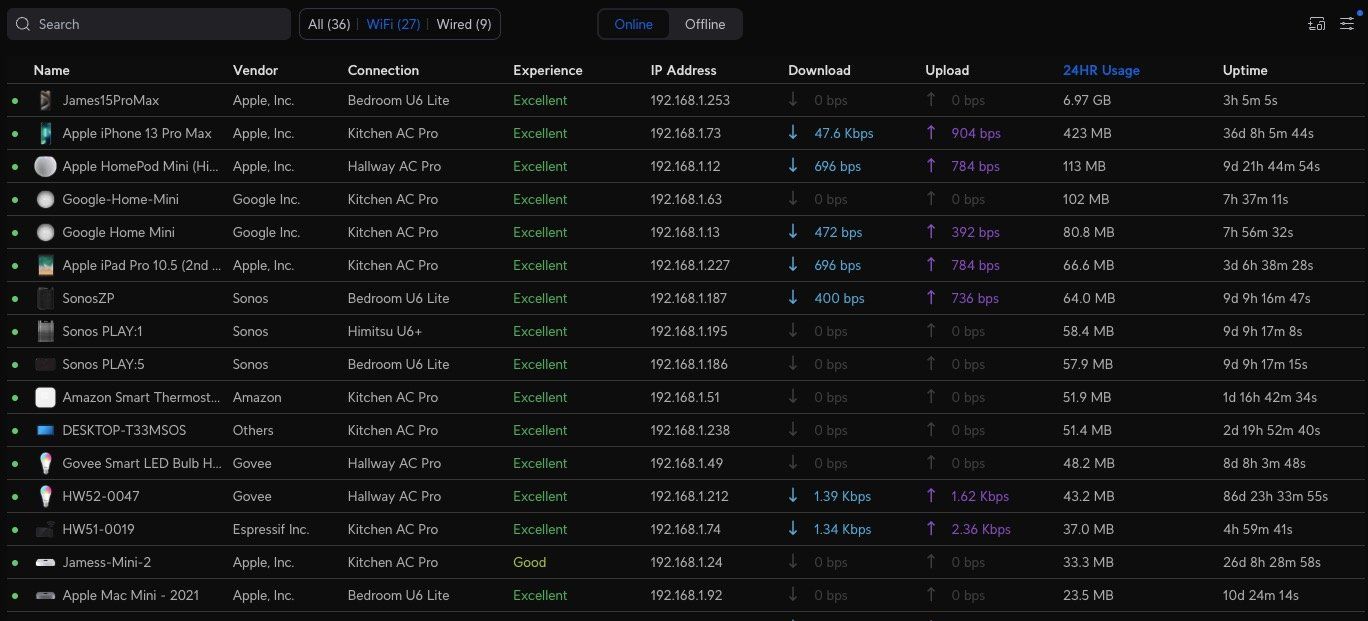Click the Himitsu U6+ connection cell
Viewport: 1368px width, 621px height.
pos(385,331)
